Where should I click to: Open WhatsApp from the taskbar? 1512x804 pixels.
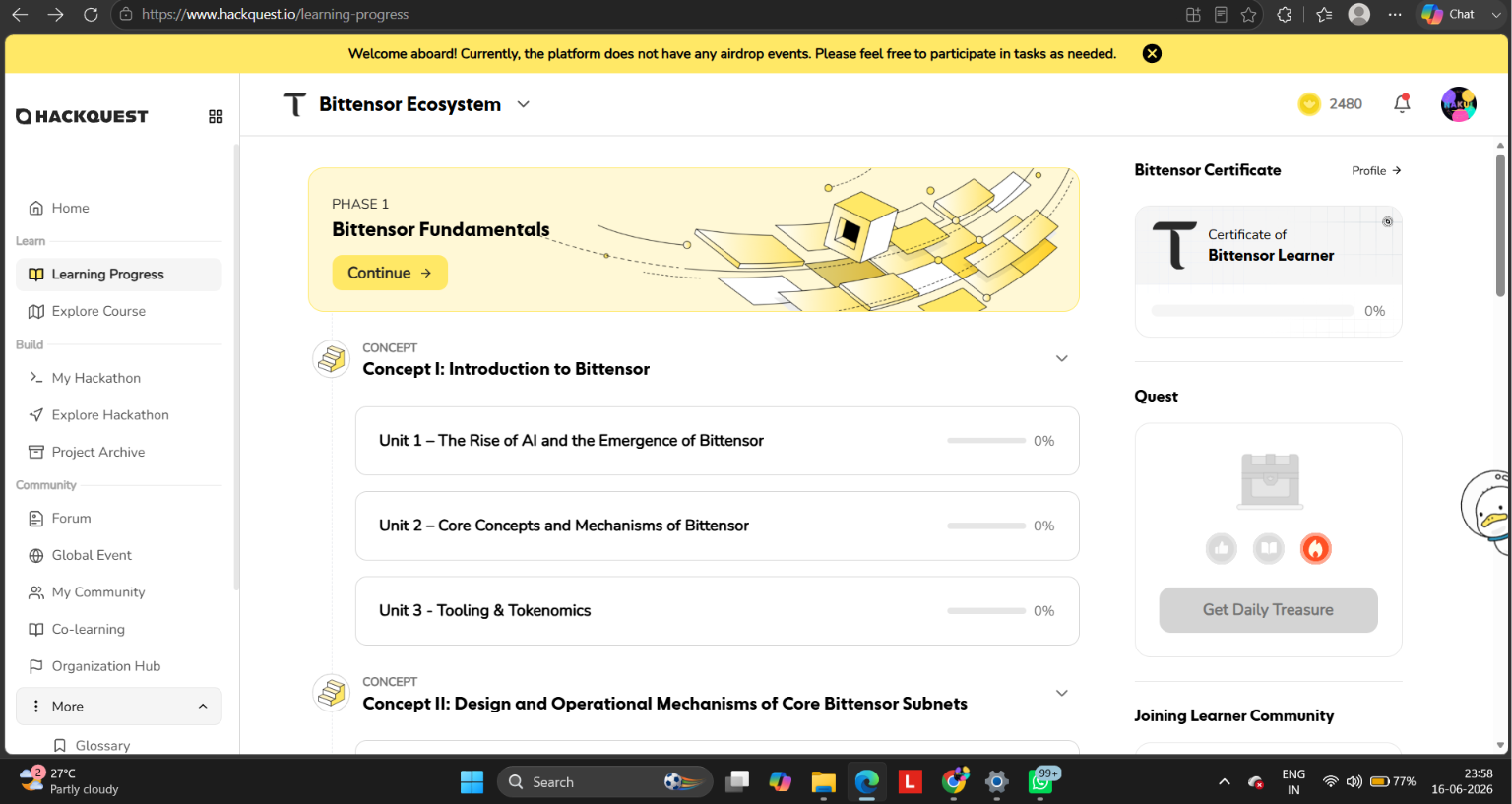coord(1042,781)
